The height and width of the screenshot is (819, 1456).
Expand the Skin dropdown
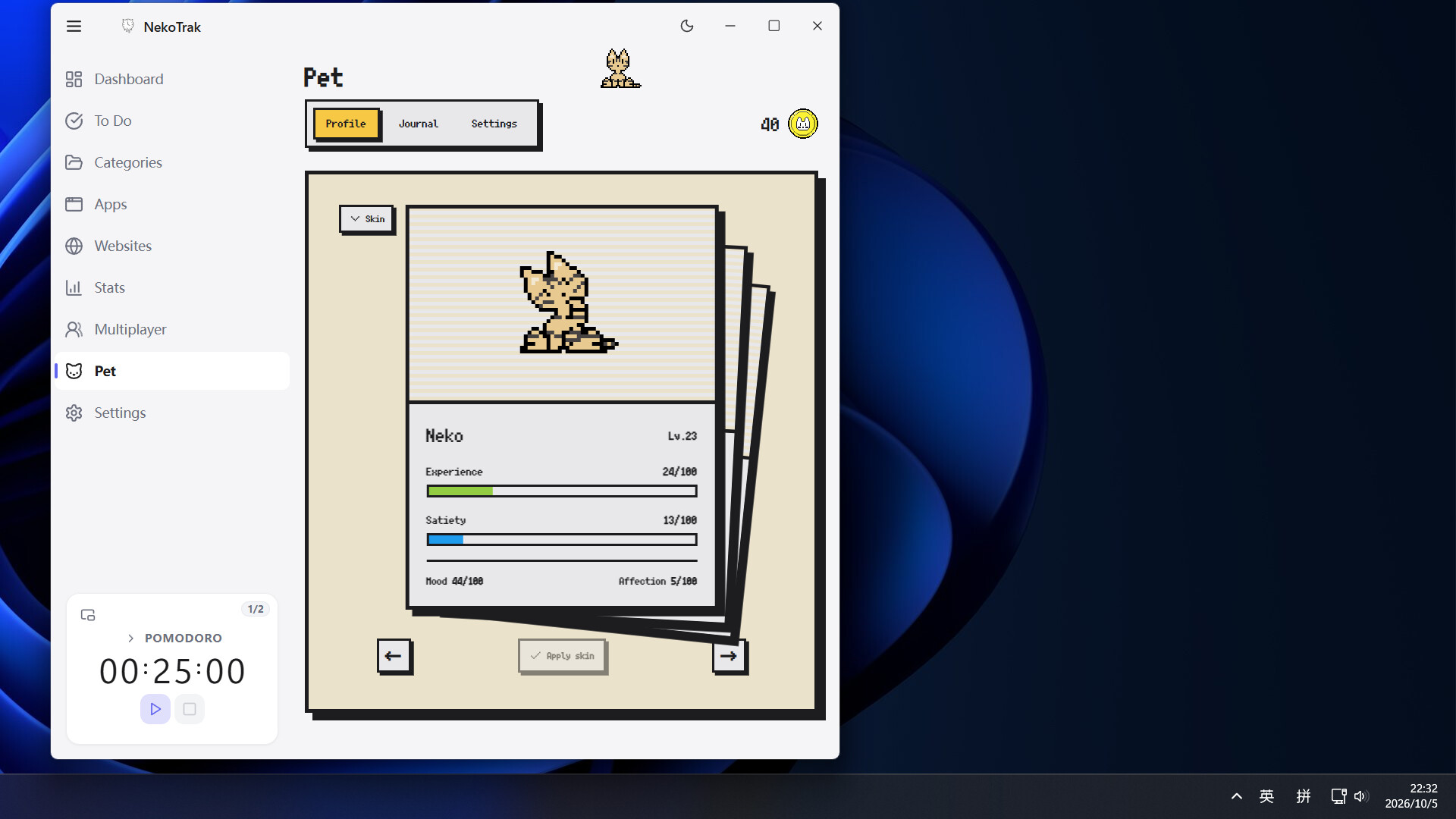(367, 219)
